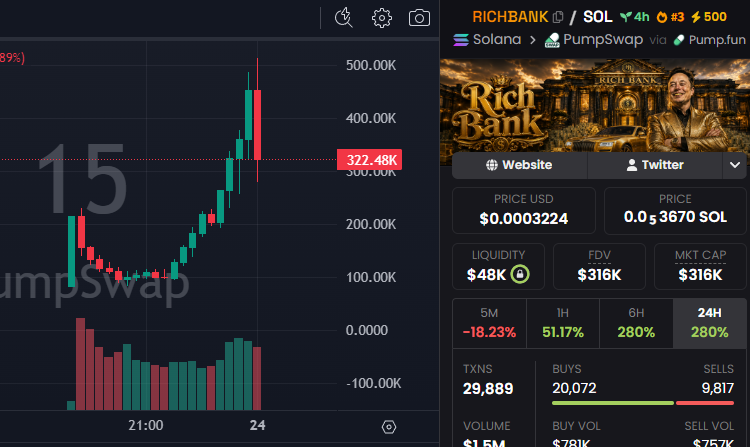Click the 4h pair age sprout badge
Screen dimensions: 750x447
pos(635,17)
